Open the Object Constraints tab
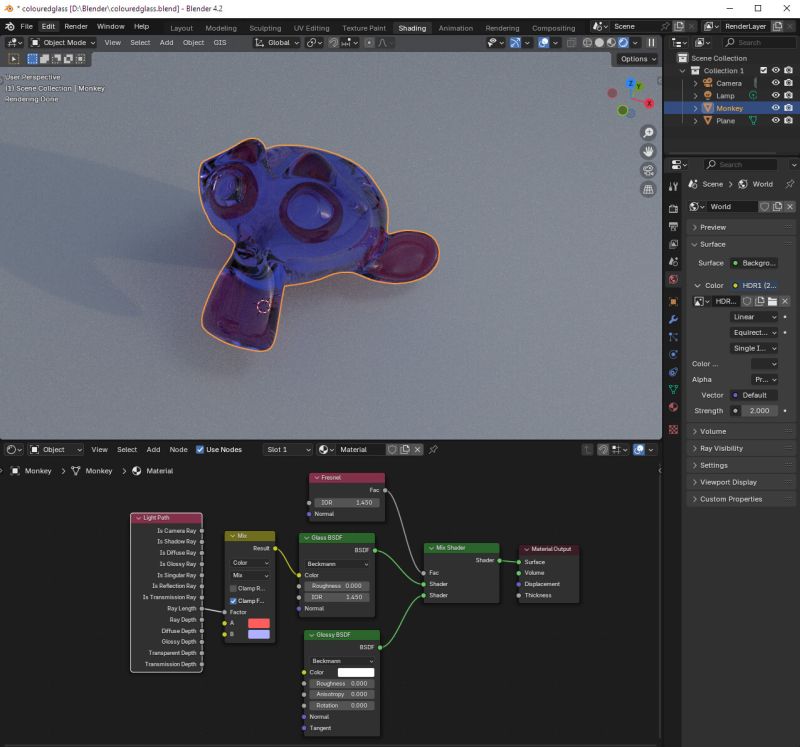 point(673,372)
